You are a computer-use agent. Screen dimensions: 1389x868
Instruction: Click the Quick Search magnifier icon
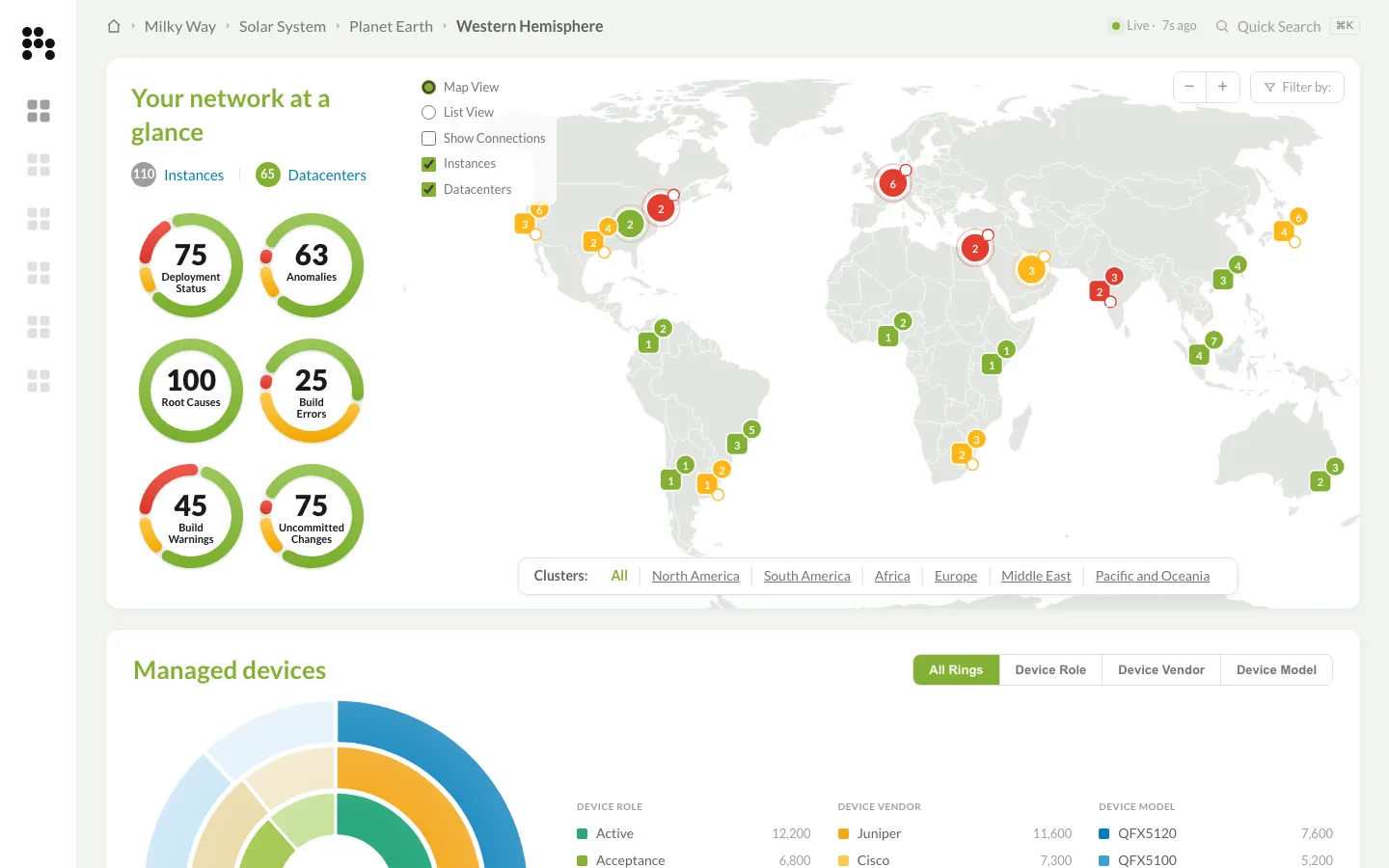tap(1222, 26)
